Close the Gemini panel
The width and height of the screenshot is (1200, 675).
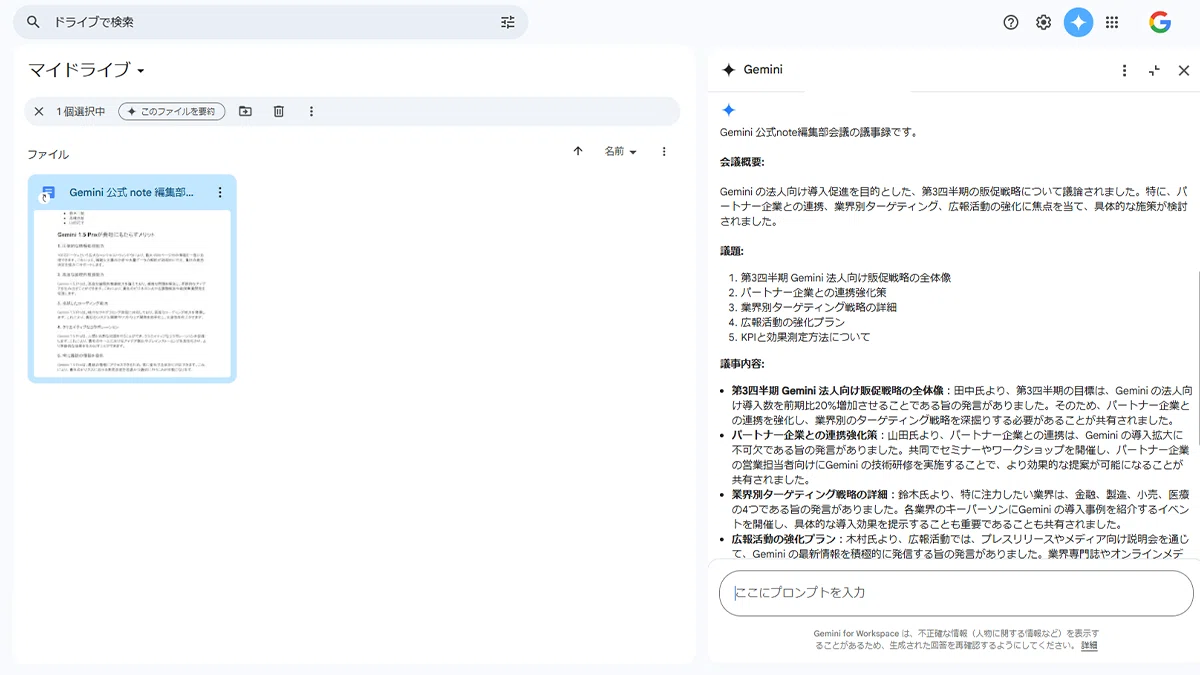point(1184,70)
